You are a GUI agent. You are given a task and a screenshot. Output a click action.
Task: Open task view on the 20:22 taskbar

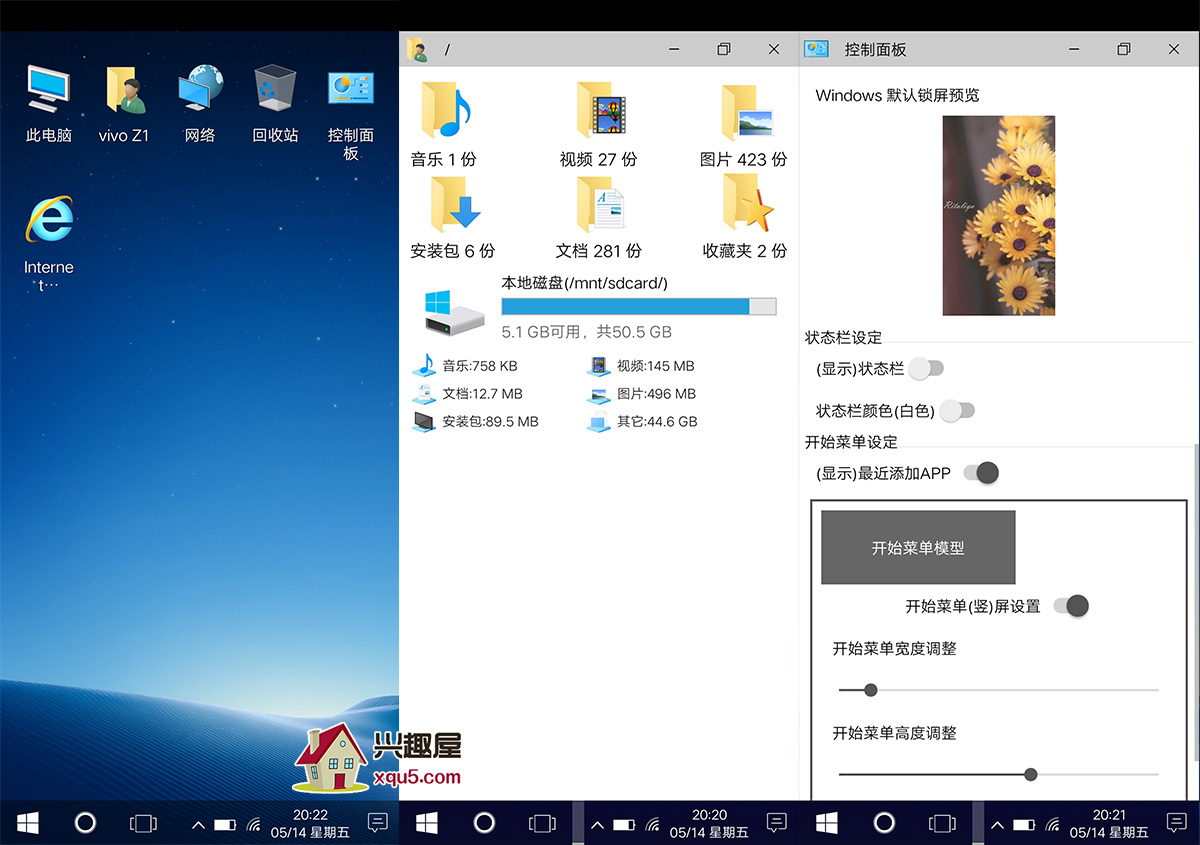click(x=143, y=823)
